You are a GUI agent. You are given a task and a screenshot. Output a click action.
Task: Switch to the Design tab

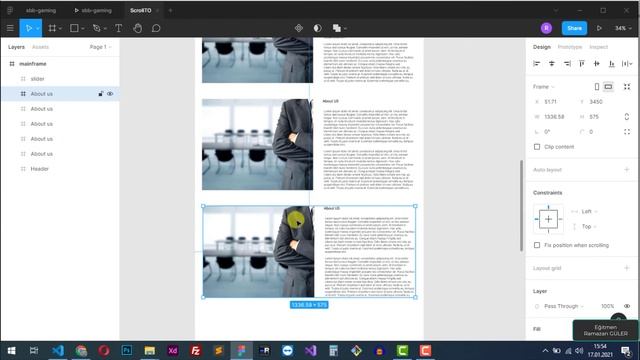coord(542,47)
